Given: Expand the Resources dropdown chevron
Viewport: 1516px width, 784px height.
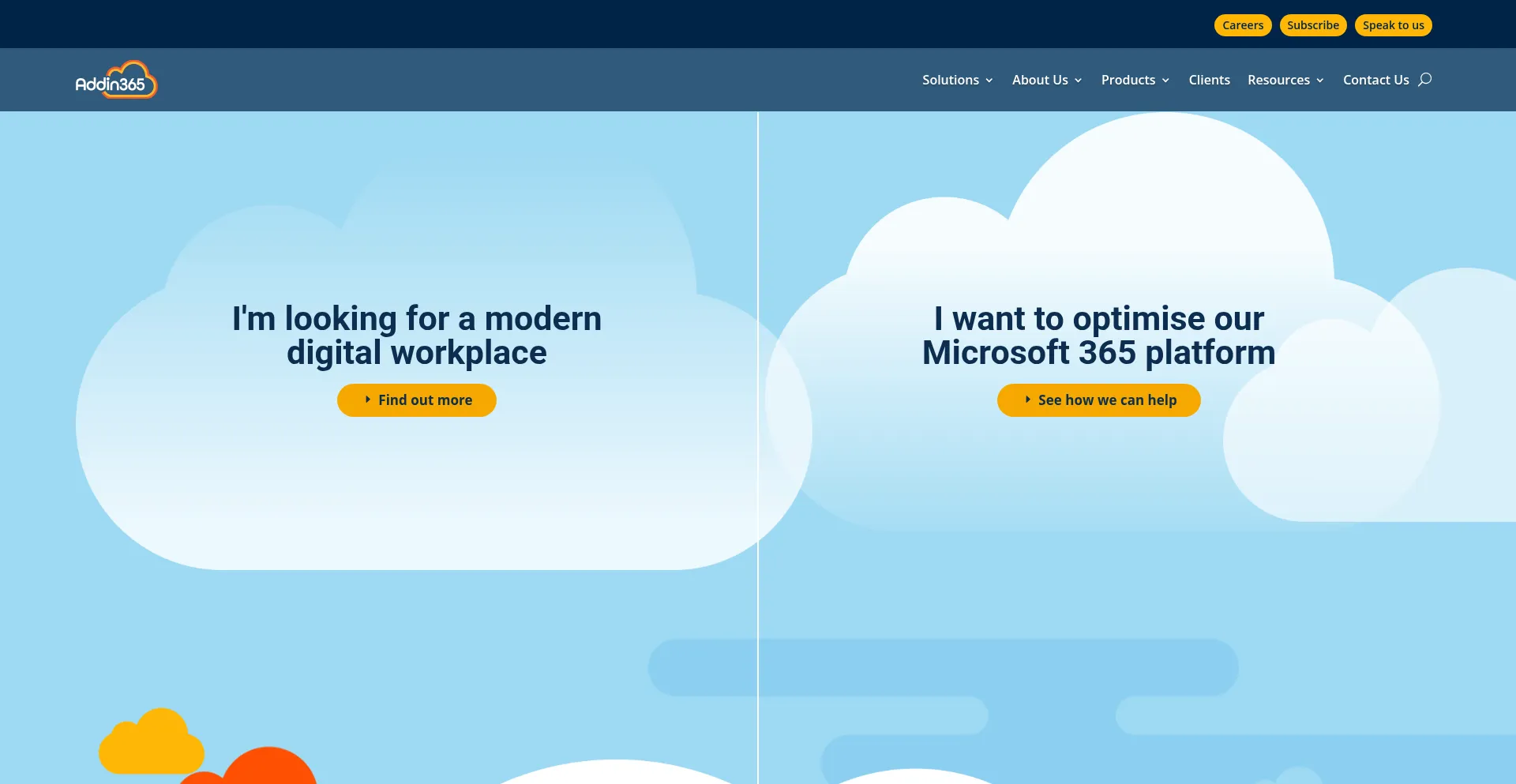Looking at the screenshot, I should (x=1319, y=81).
